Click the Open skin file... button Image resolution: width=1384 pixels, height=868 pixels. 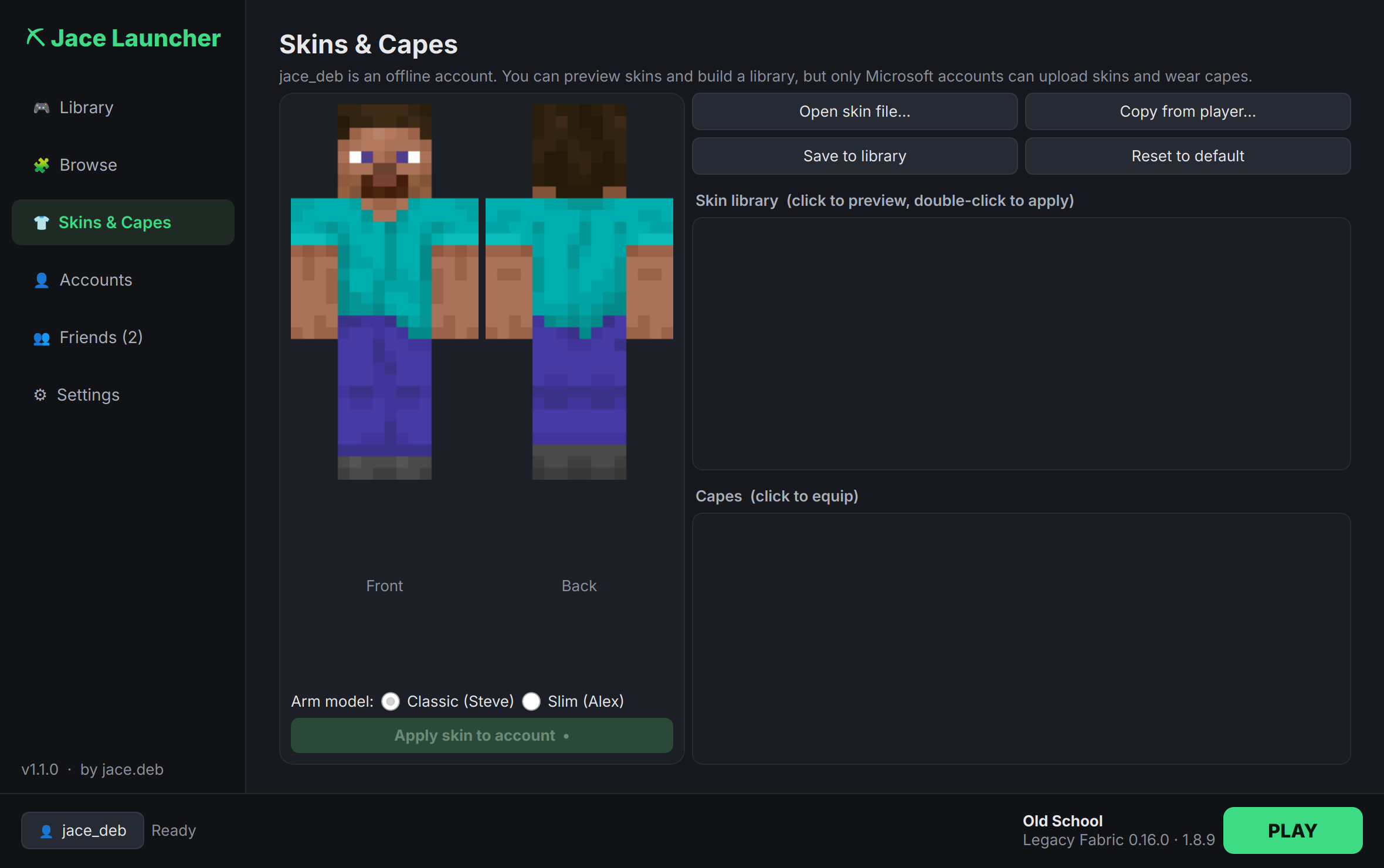pyautogui.click(x=855, y=111)
